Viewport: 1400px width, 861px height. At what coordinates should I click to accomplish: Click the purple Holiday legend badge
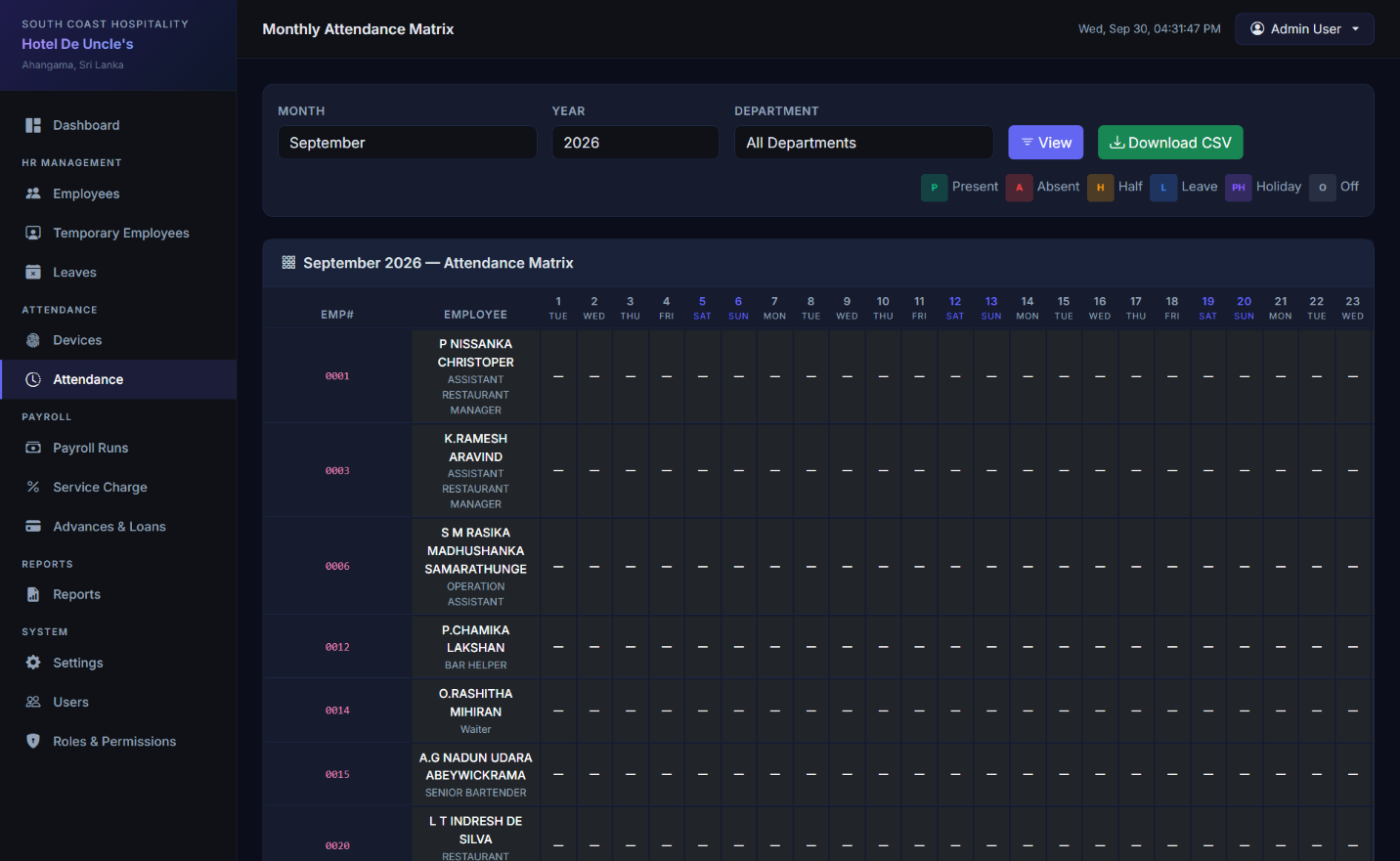click(1239, 187)
